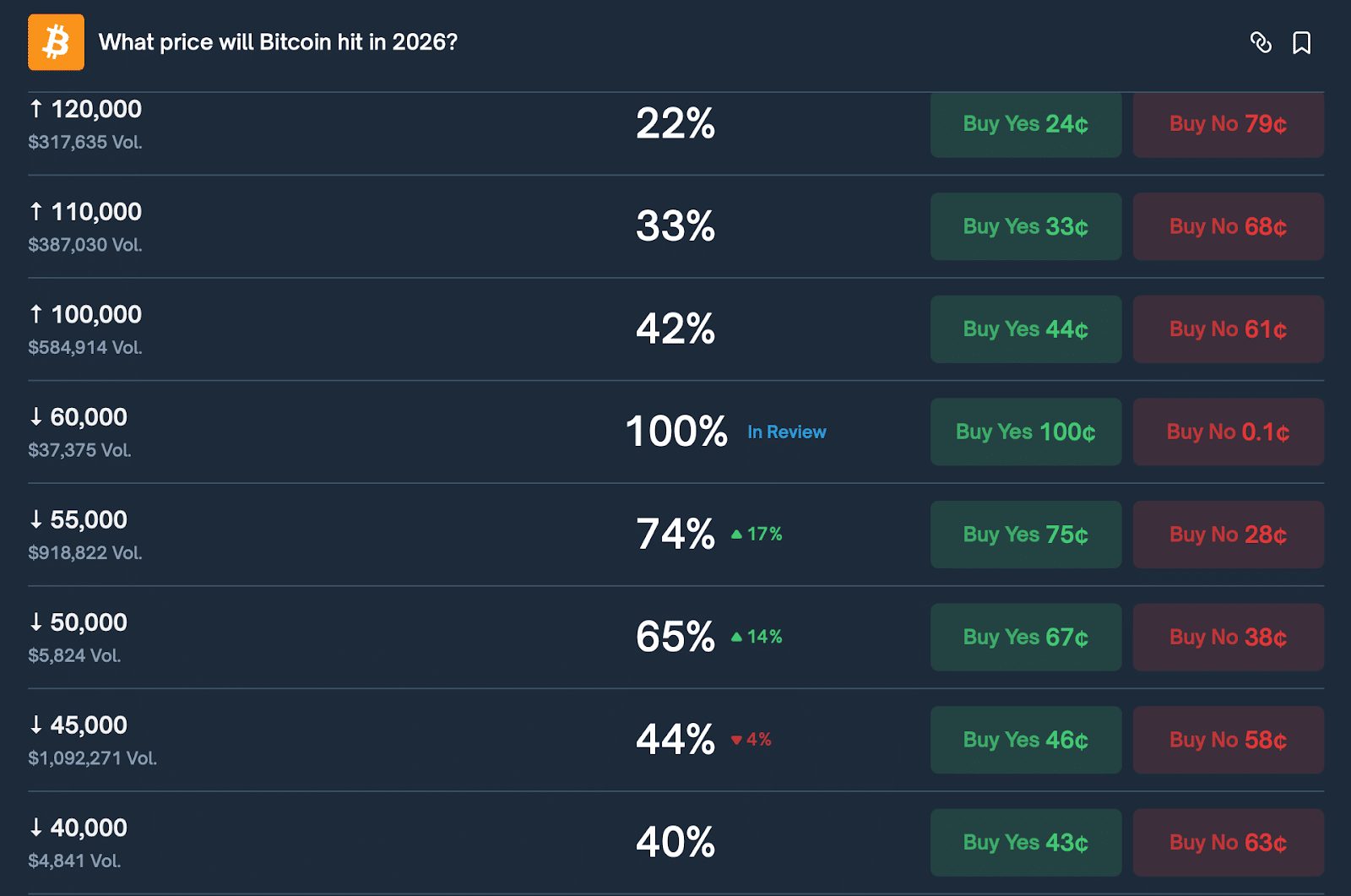Click the 74% chance for 55,000
Screen dimensions: 1351x896
click(675, 535)
